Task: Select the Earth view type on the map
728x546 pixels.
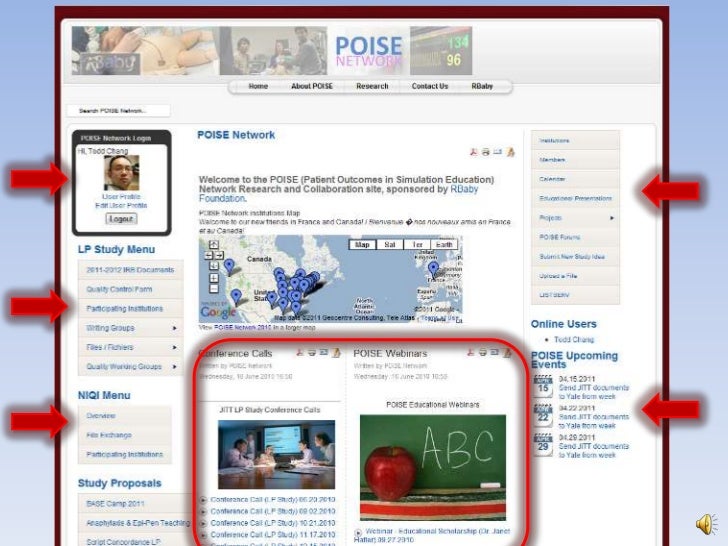Action: [444, 245]
